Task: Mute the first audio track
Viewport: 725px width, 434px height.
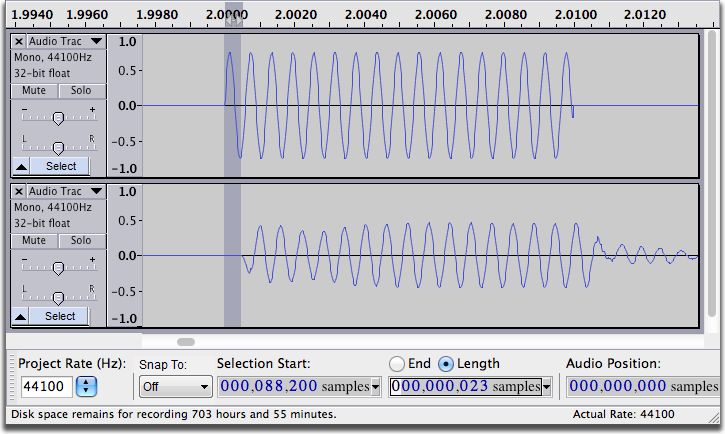Action: click(x=34, y=91)
